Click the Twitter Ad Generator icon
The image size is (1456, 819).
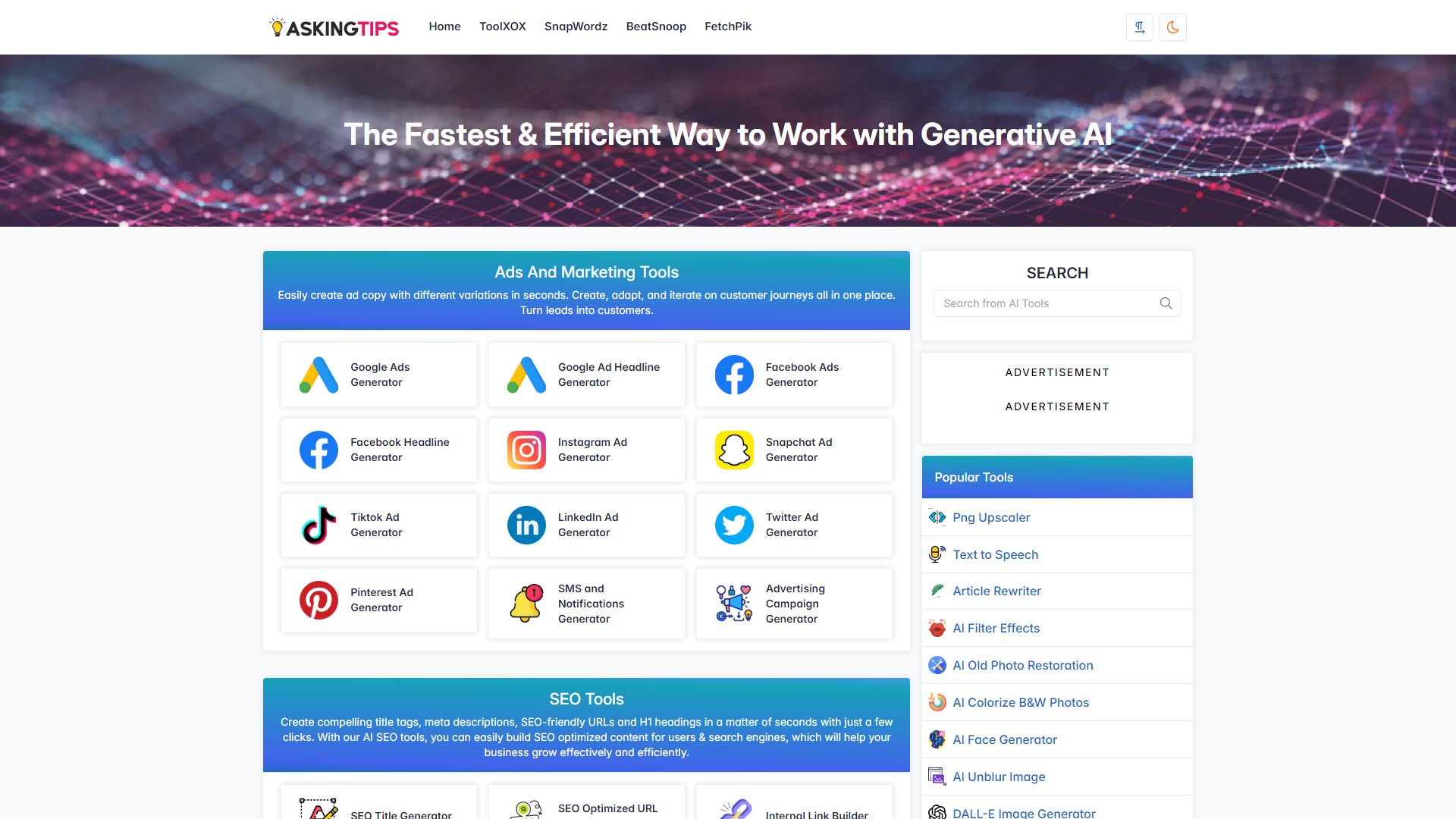coord(734,524)
